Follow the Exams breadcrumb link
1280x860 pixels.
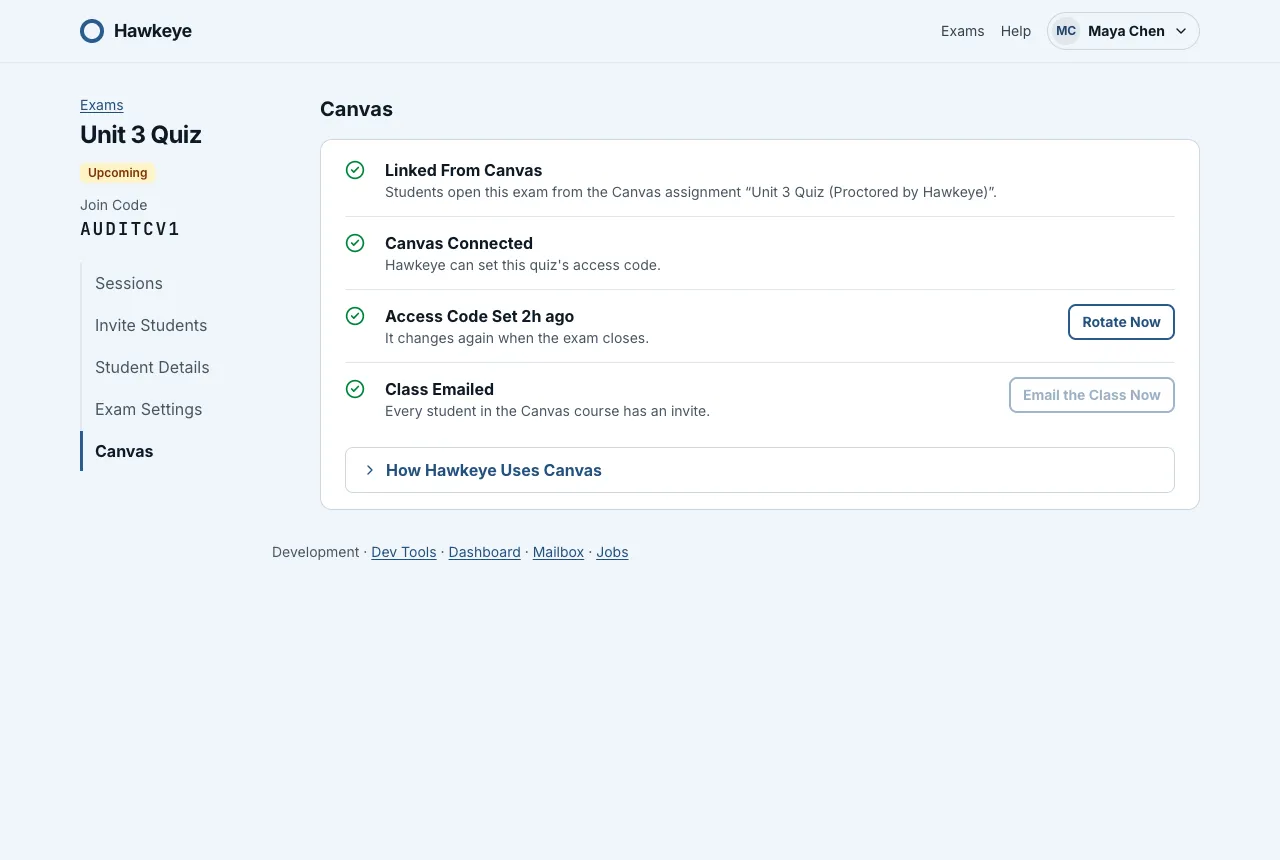click(x=102, y=105)
